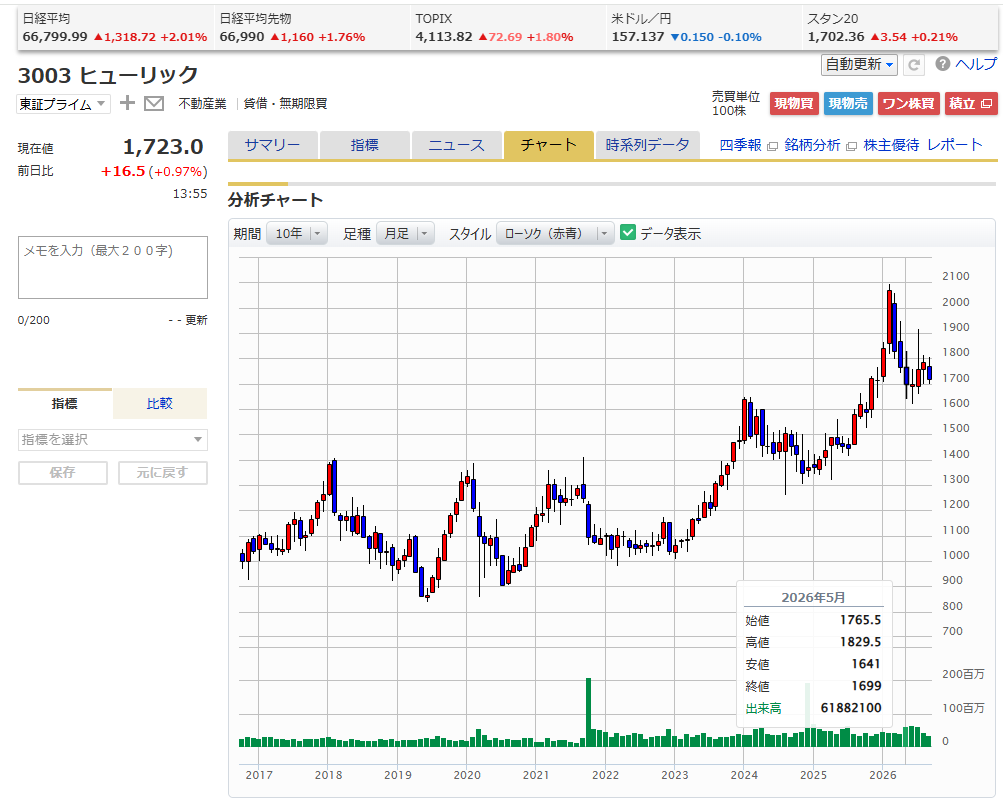Click the TOPIX ticker value
The image size is (1003, 810).
click(x=444, y=37)
